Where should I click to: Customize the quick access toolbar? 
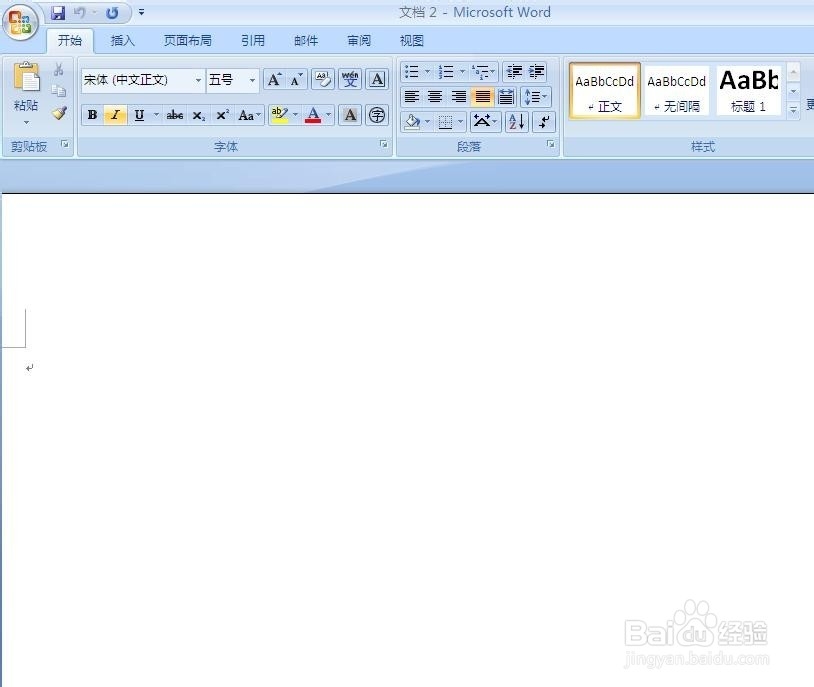coord(141,12)
